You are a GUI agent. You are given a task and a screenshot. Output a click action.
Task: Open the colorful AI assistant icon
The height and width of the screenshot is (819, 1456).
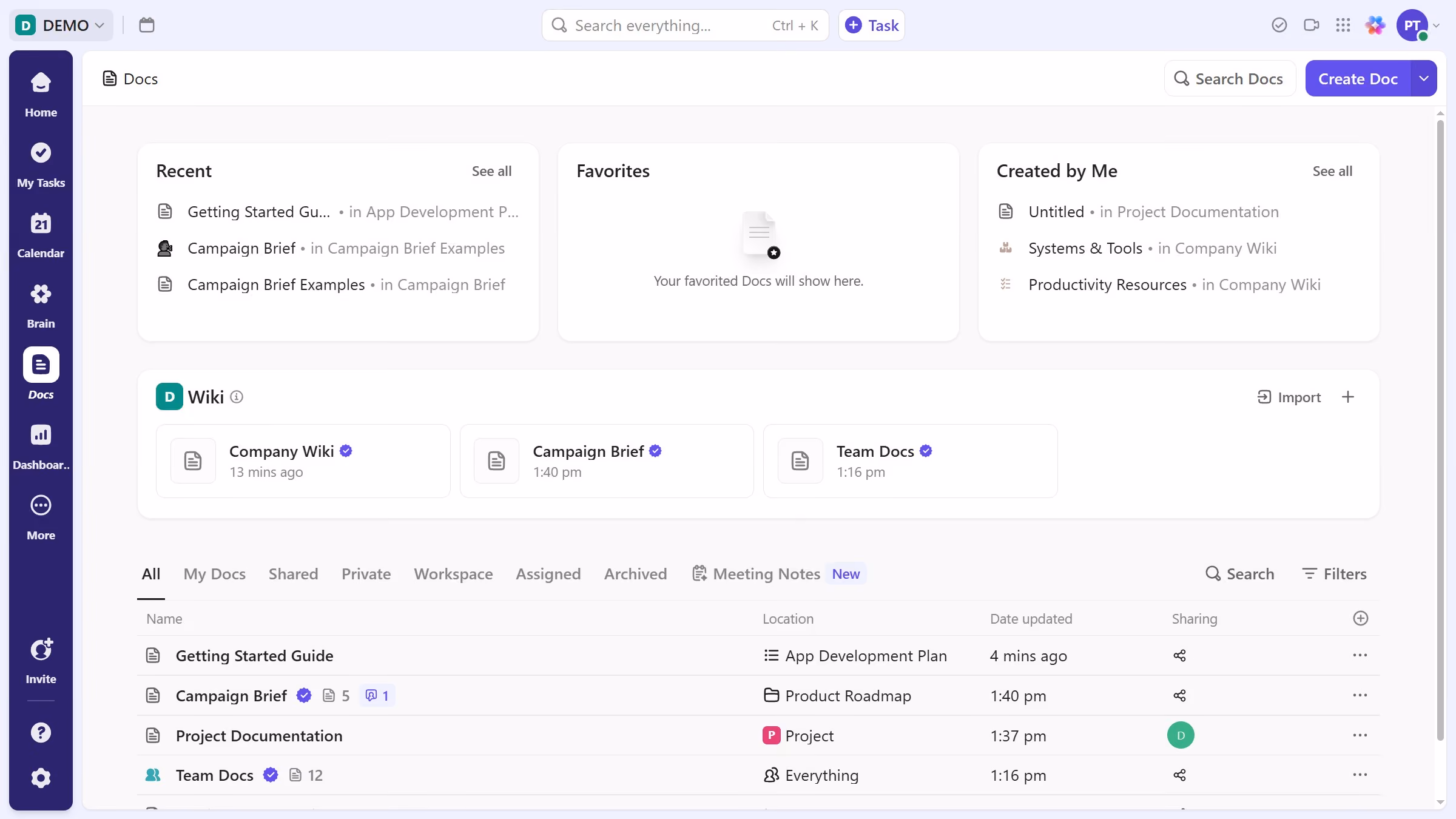[1375, 25]
